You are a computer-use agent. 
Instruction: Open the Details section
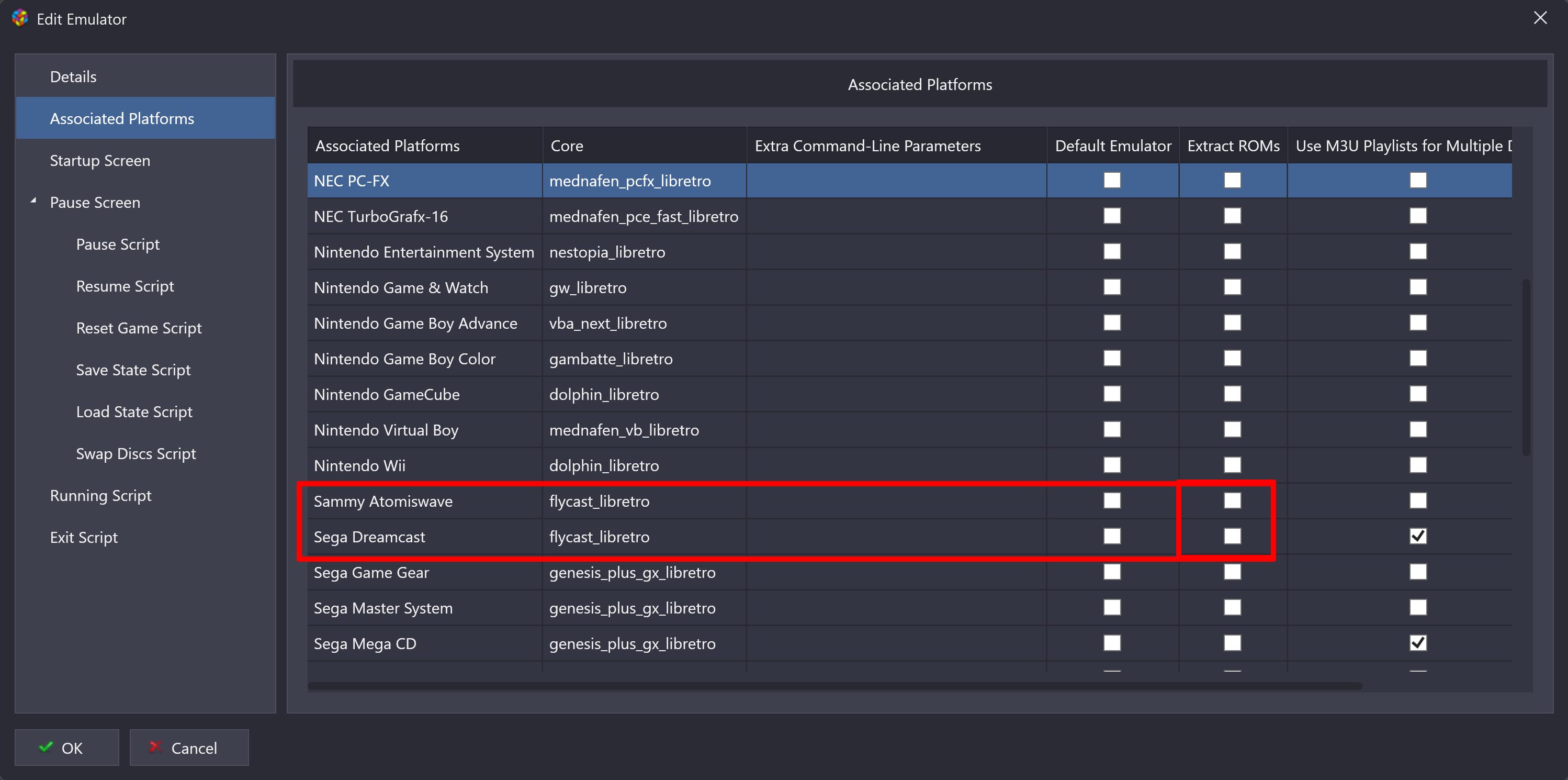coord(145,76)
